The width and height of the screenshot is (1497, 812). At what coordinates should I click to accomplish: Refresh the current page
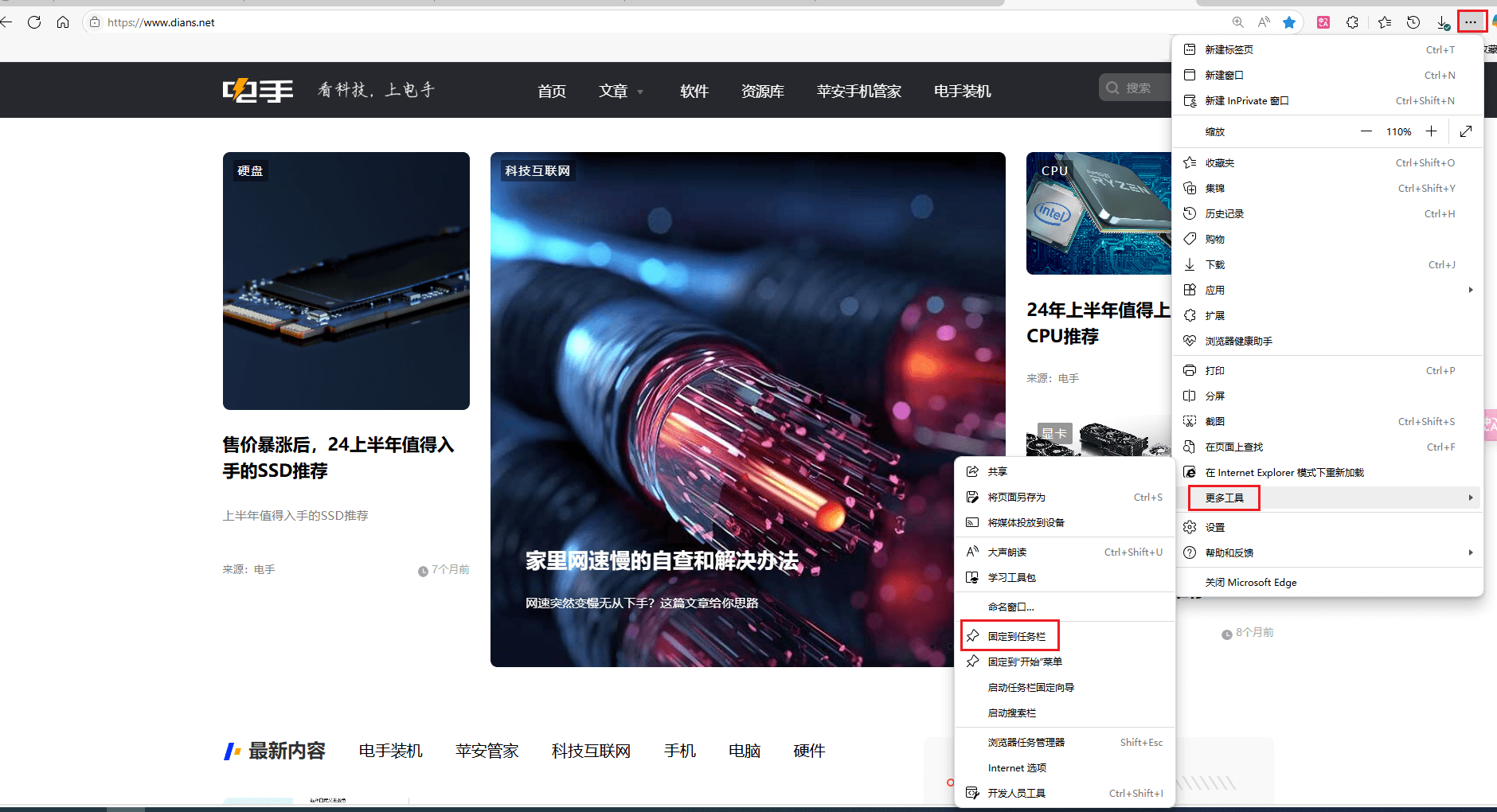(34, 21)
